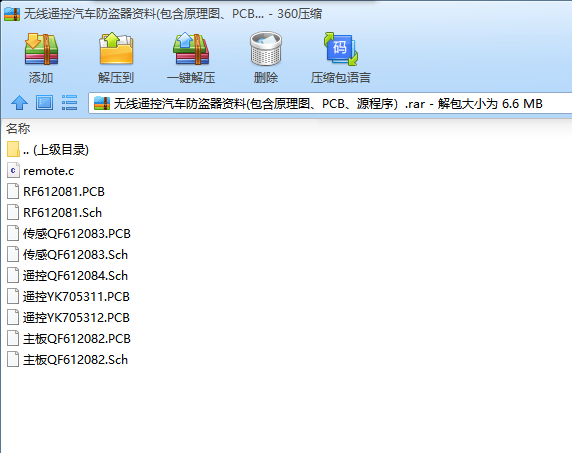The width and height of the screenshot is (572, 453).
Task: Go up one level with blue arrow
Action: 19,102
